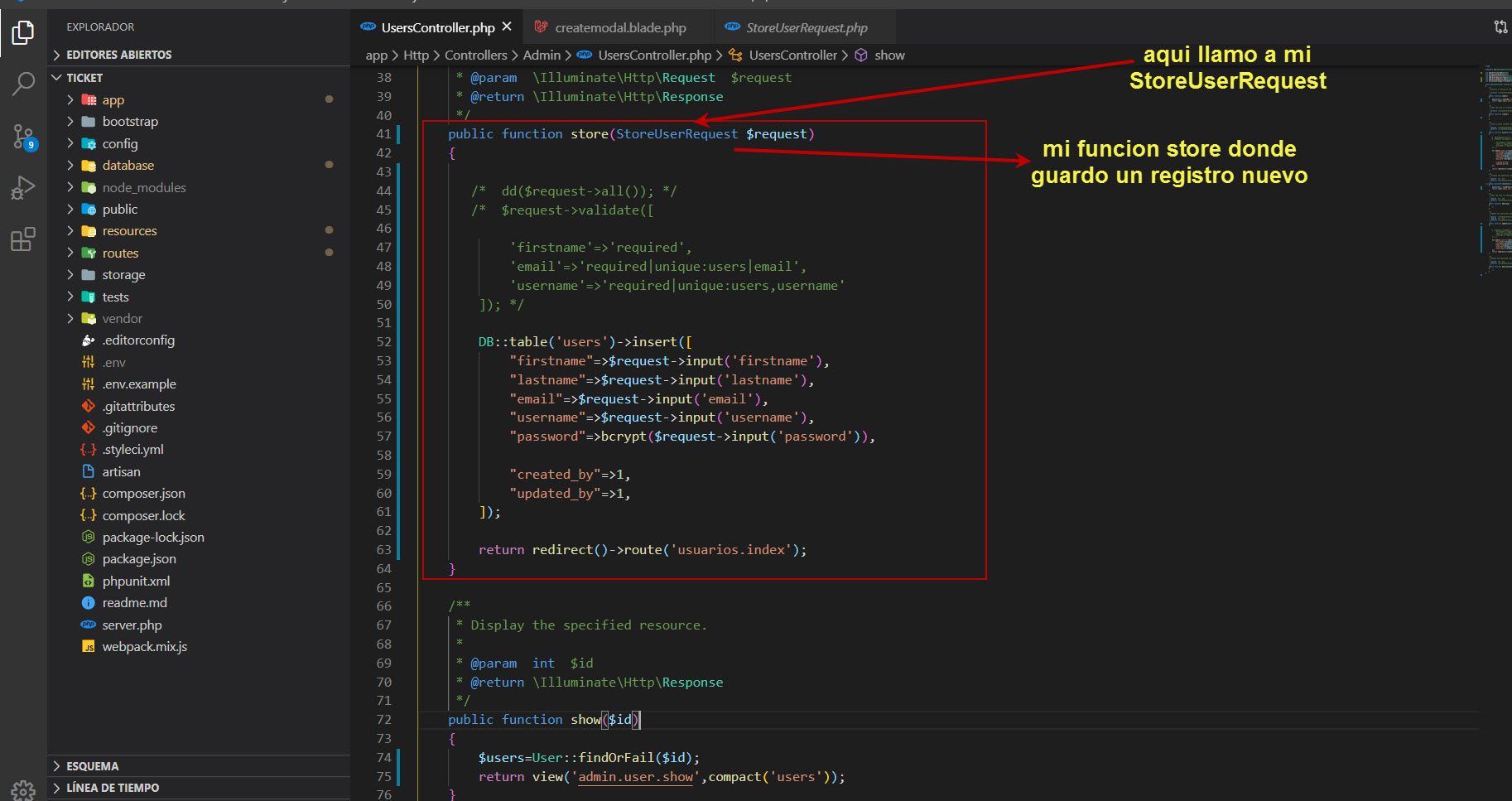This screenshot has height=801, width=1512.
Task: Click the 'Controllers' breadcrumb segment
Action: point(476,55)
